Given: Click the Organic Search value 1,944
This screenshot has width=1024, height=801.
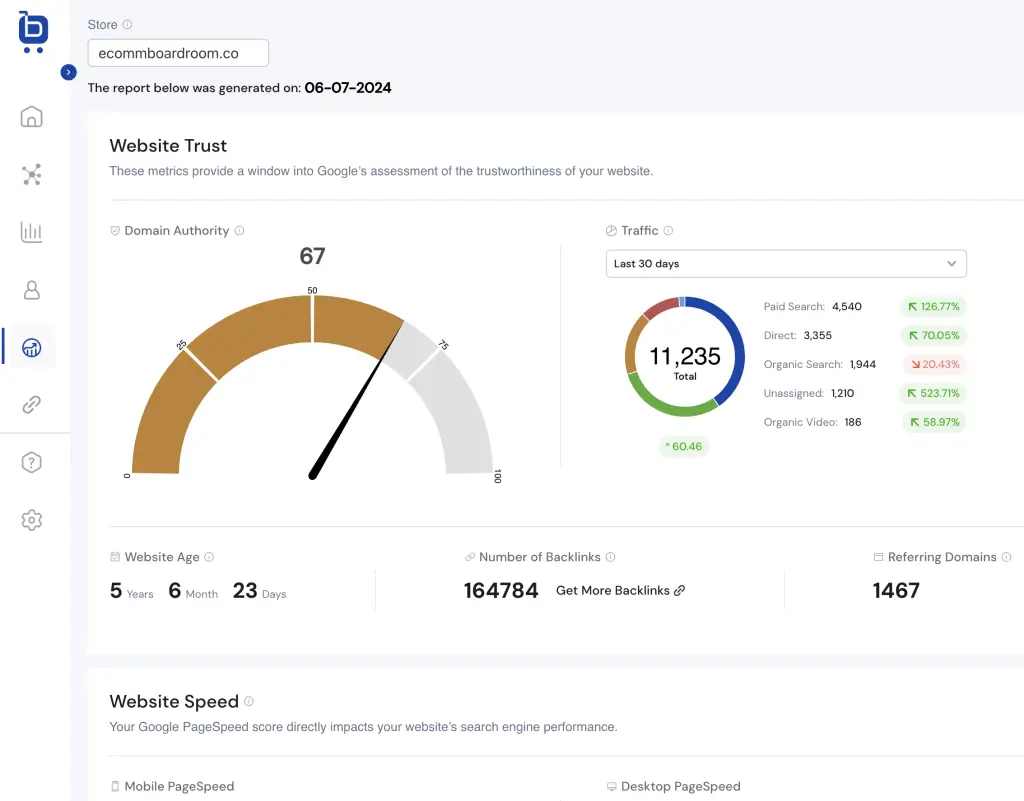Looking at the screenshot, I should click(863, 364).
